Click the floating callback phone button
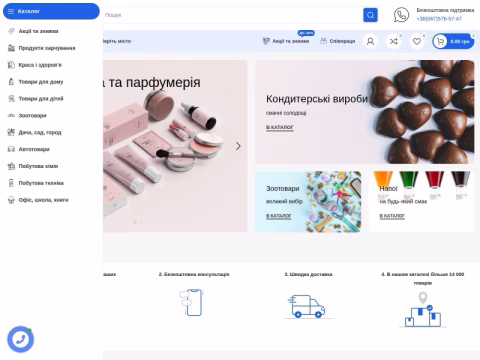This screenshot has width=480, height=360. [x=21, y=339]
